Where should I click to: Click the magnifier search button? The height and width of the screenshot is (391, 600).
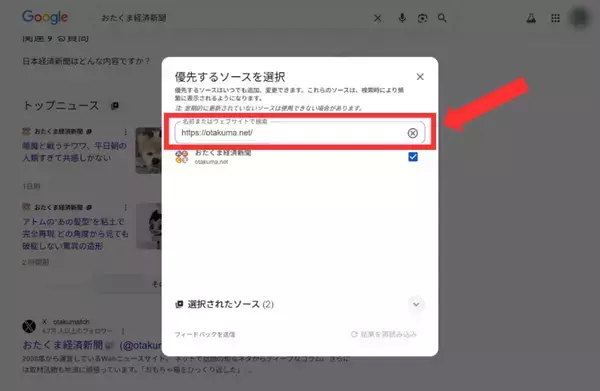point(442,18)
